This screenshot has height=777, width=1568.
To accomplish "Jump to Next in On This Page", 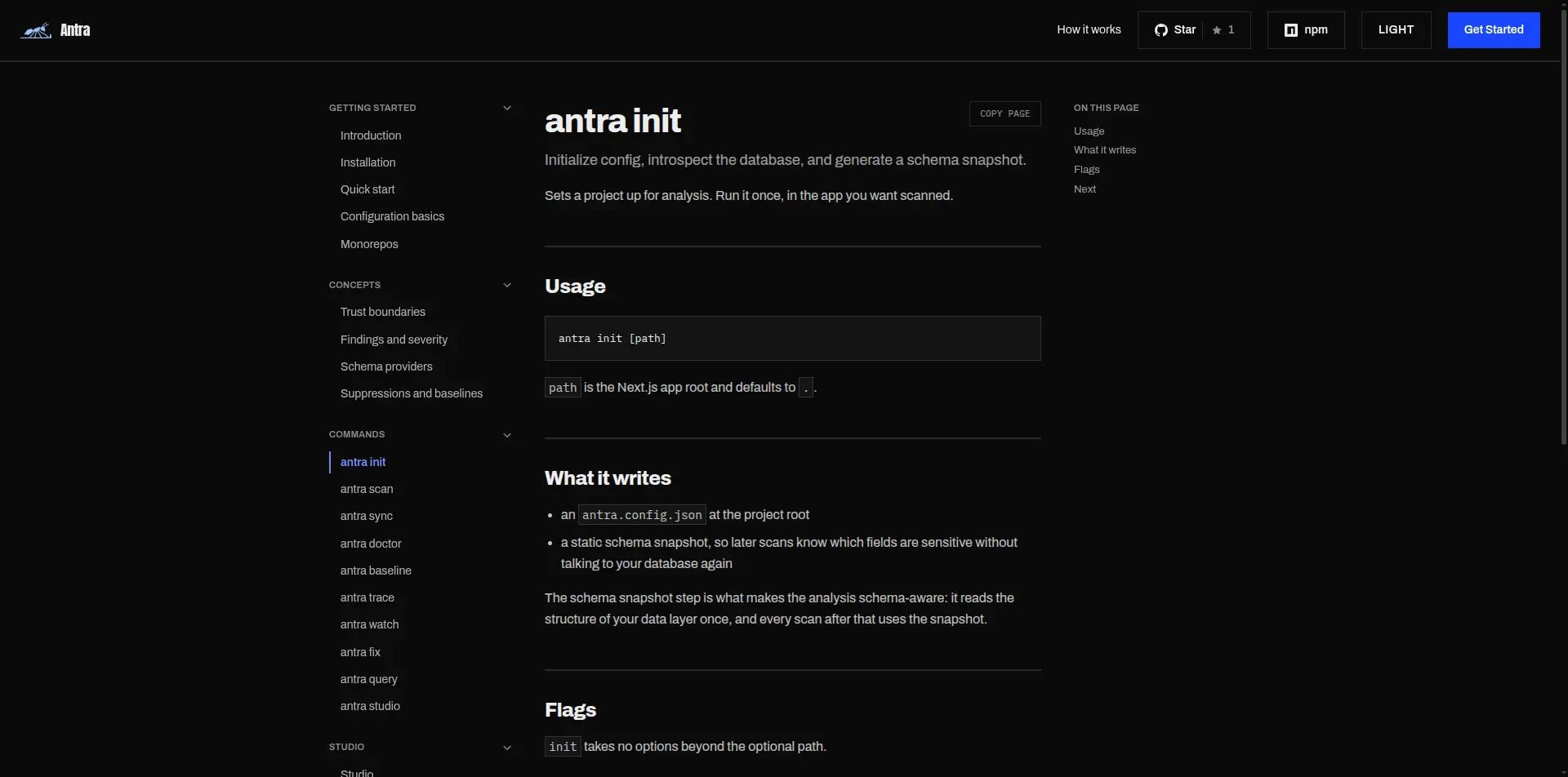I will (x=1085, y=189).
